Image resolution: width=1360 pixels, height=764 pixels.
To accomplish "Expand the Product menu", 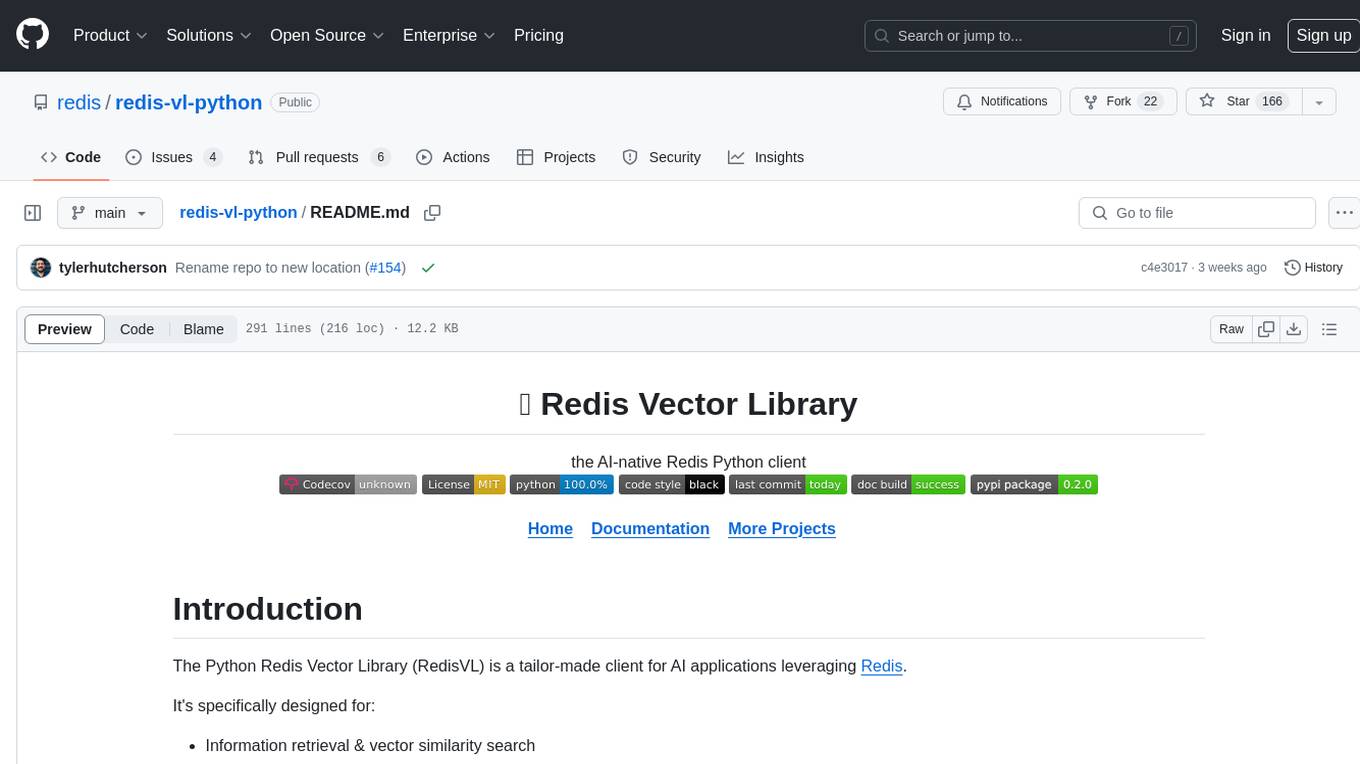I will pos(110,35).
